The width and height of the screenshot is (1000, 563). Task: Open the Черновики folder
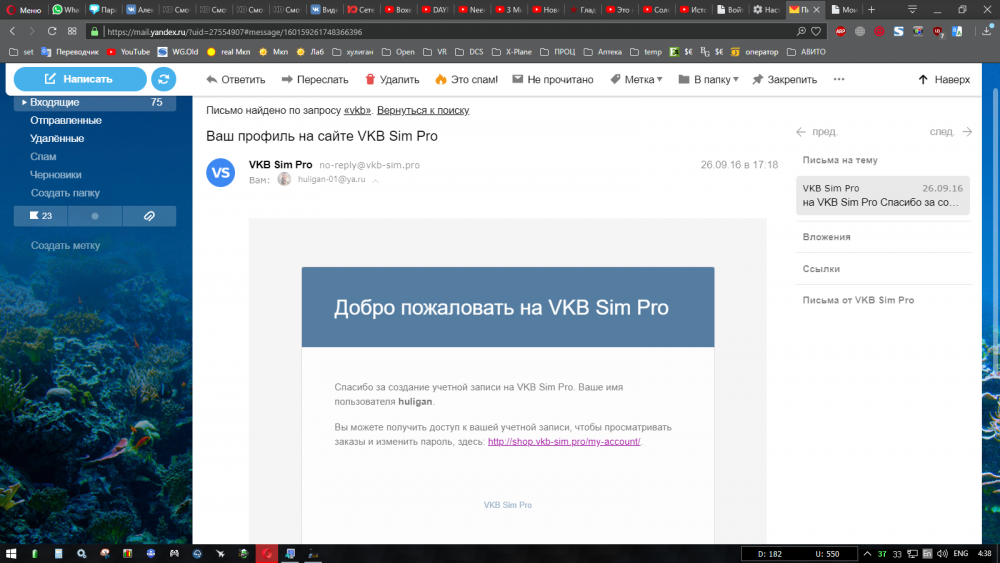click(55, 175)
